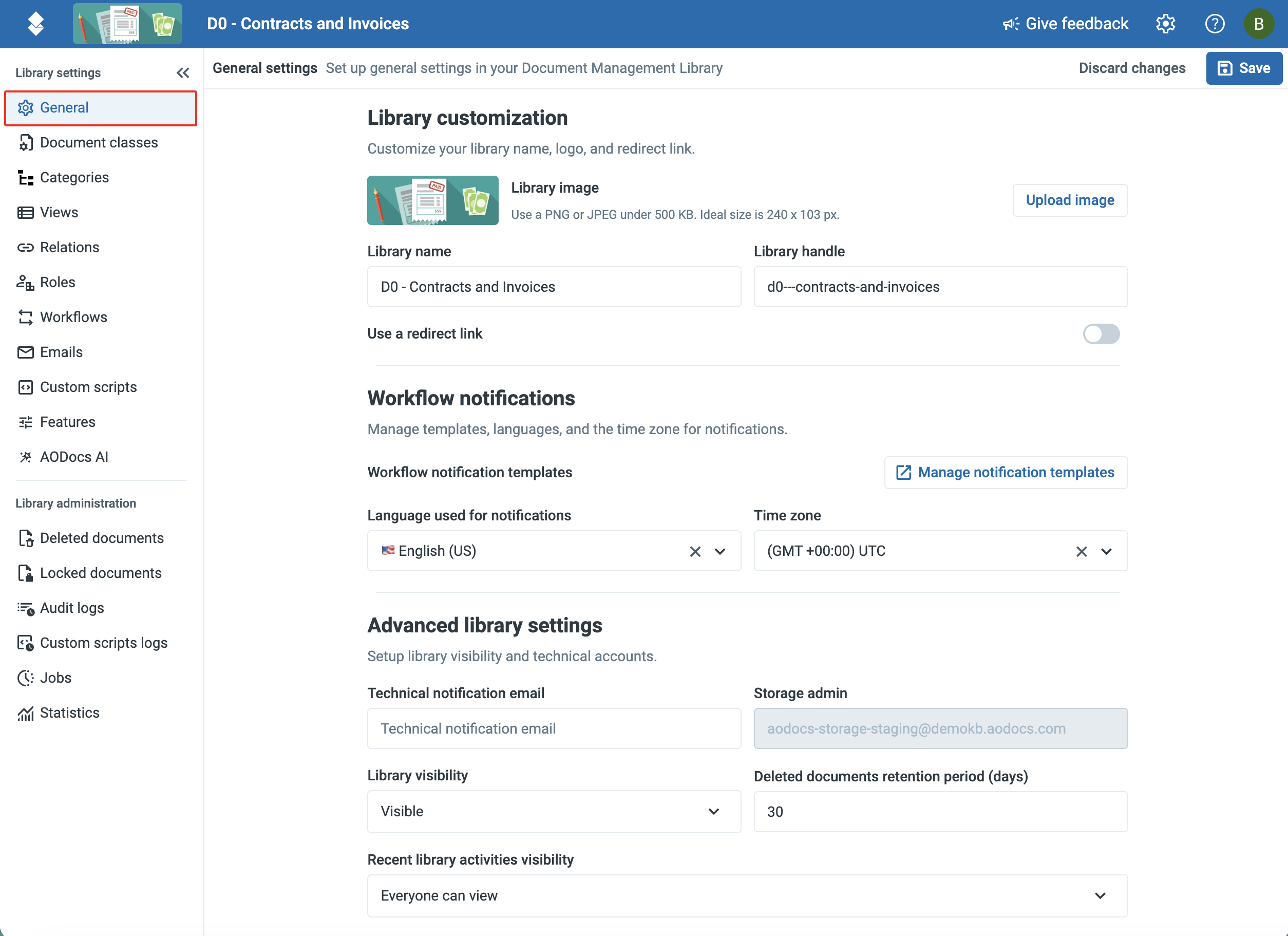This screenshot has width=1288, height=936.
Task: Click the AODocs logo icon in header
Action: tap(36, 24)
